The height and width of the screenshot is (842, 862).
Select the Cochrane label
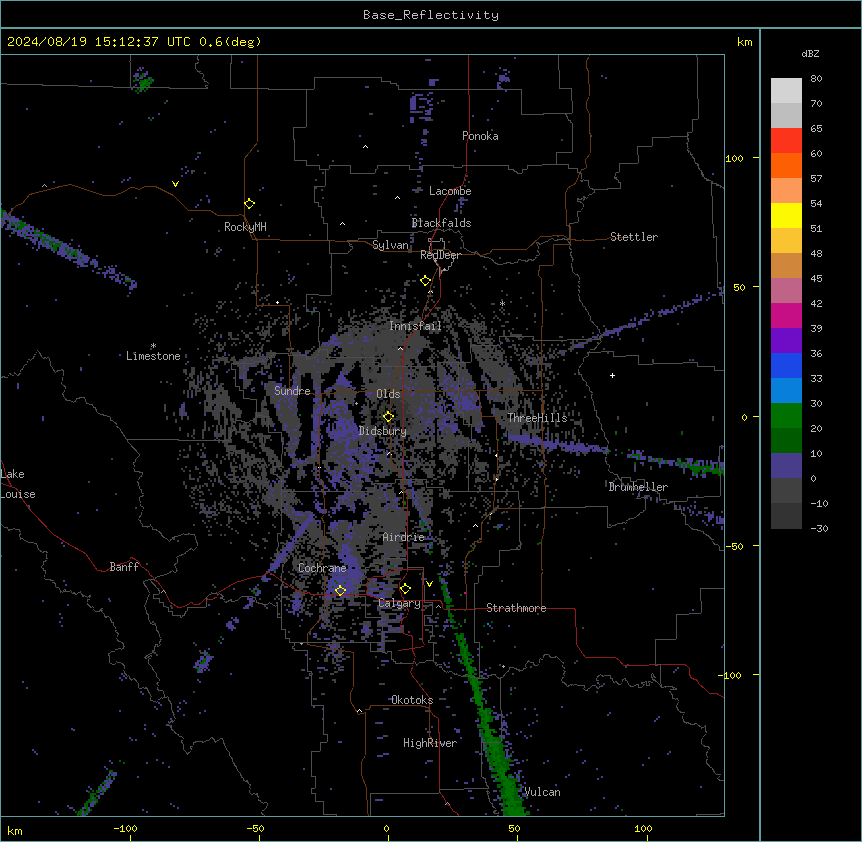point(322,568)
